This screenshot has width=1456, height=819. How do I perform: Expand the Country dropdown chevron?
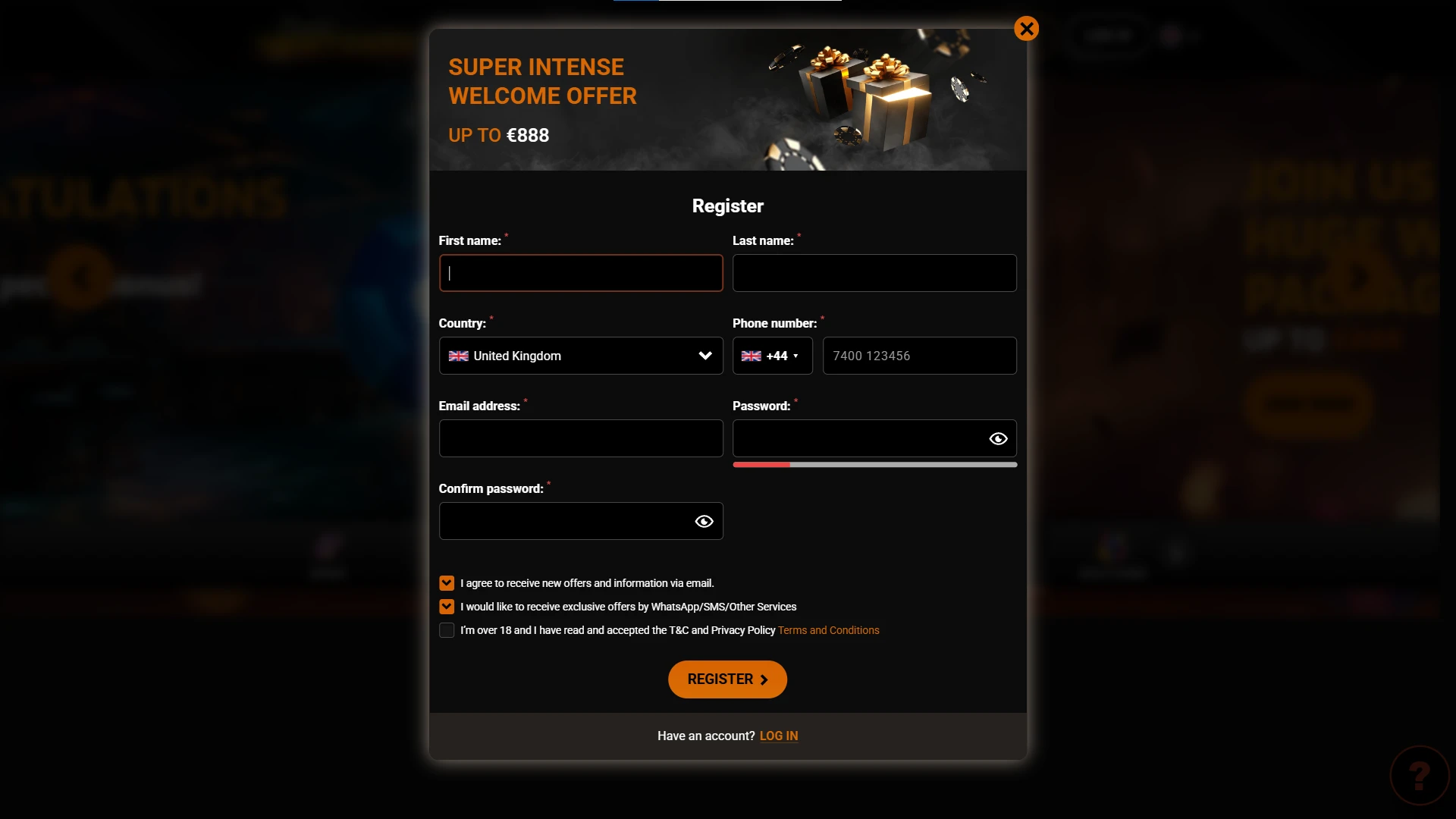coord(705,356)
